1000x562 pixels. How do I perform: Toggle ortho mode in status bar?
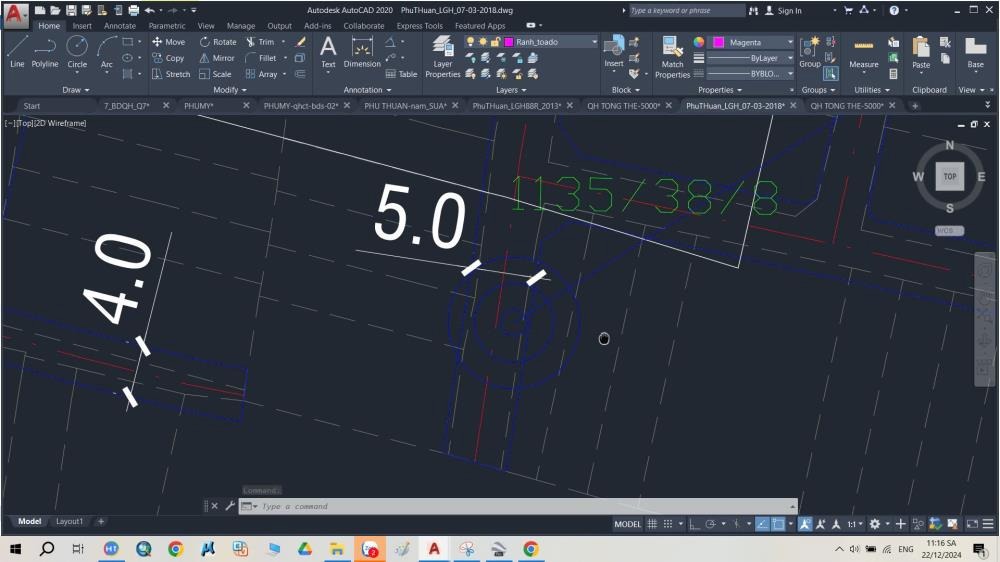coord(694,524)
